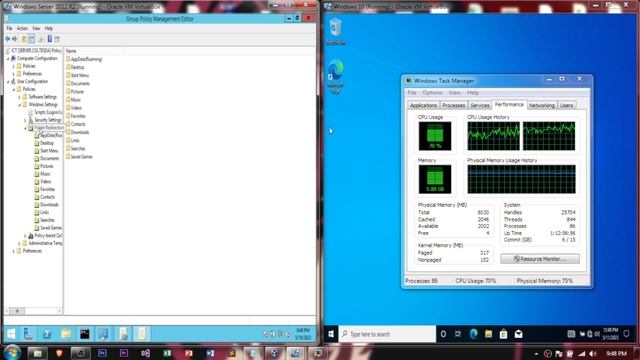Select Start Menu in the Folder Redirection tree

coord(49,151)
